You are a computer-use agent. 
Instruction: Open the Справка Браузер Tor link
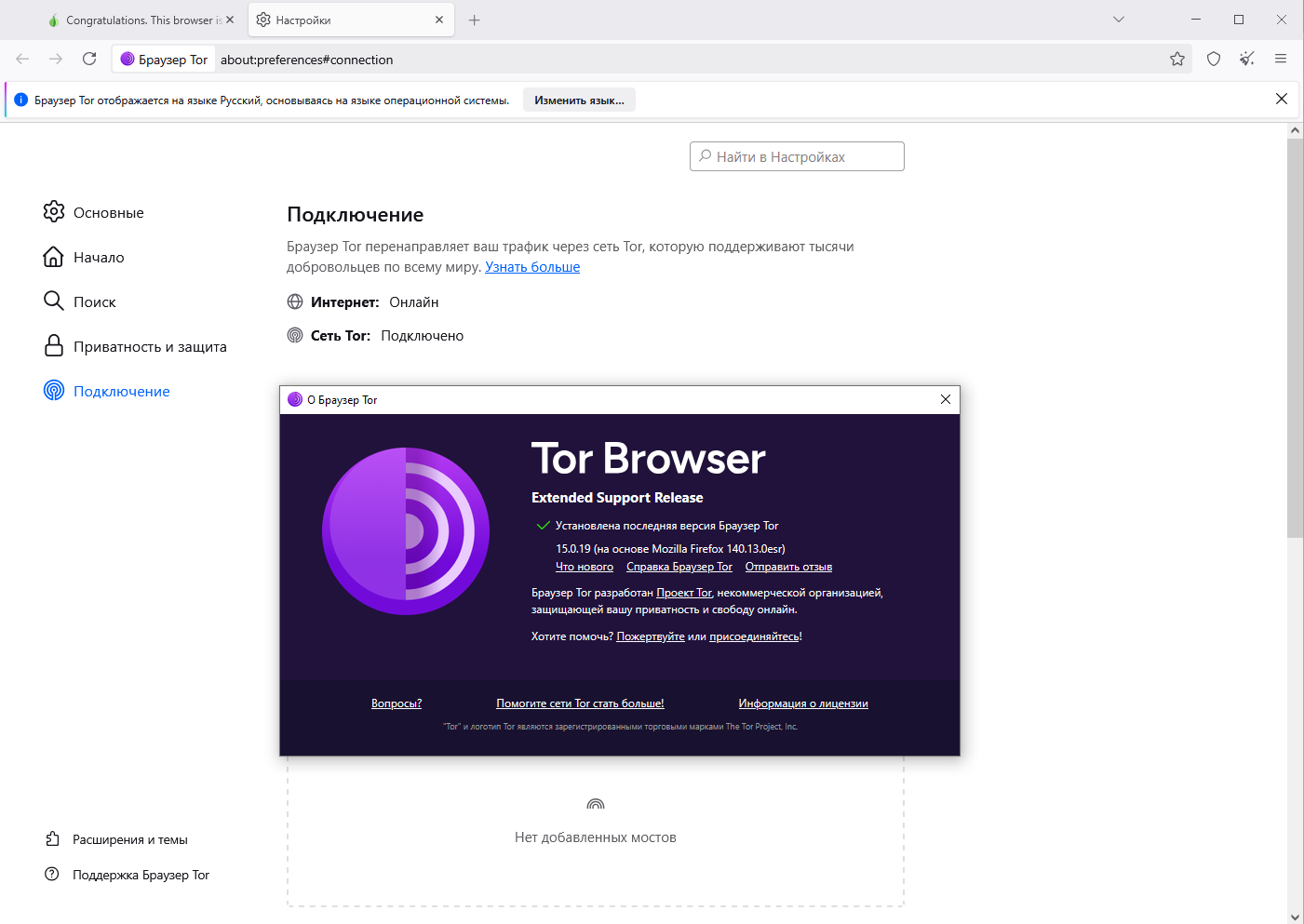tap(679, 567)
